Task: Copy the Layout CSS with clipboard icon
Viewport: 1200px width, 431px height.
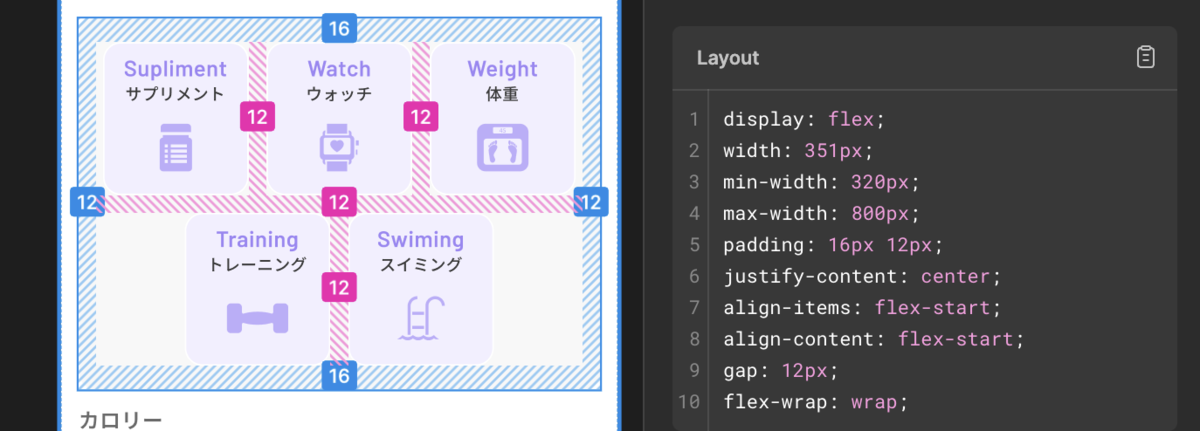Action: point(1146,58)
